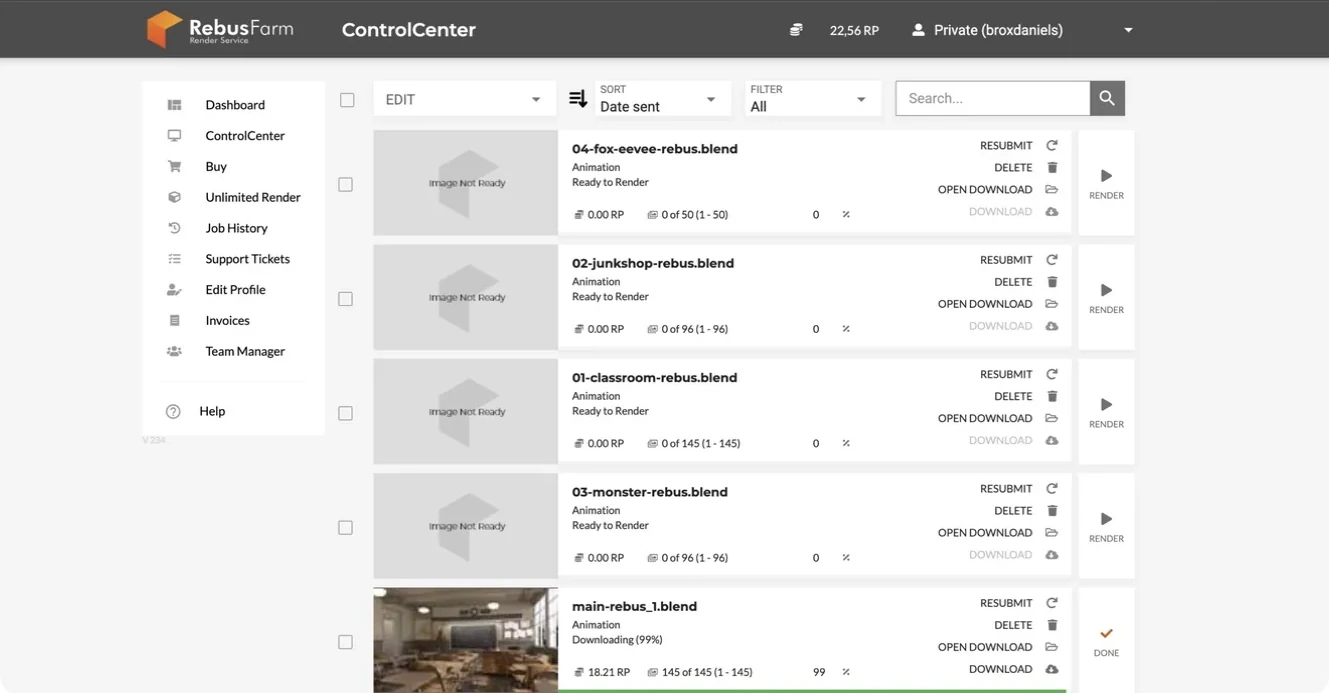Click Downloading (99%) status text
This screenshot has height=693, width=1329.
pyautogui.click(x=617, y=640)
